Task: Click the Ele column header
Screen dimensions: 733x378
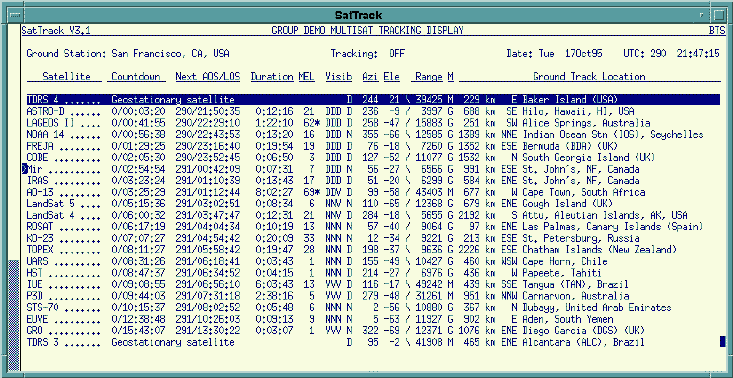Action: click(x=391, y=76)
